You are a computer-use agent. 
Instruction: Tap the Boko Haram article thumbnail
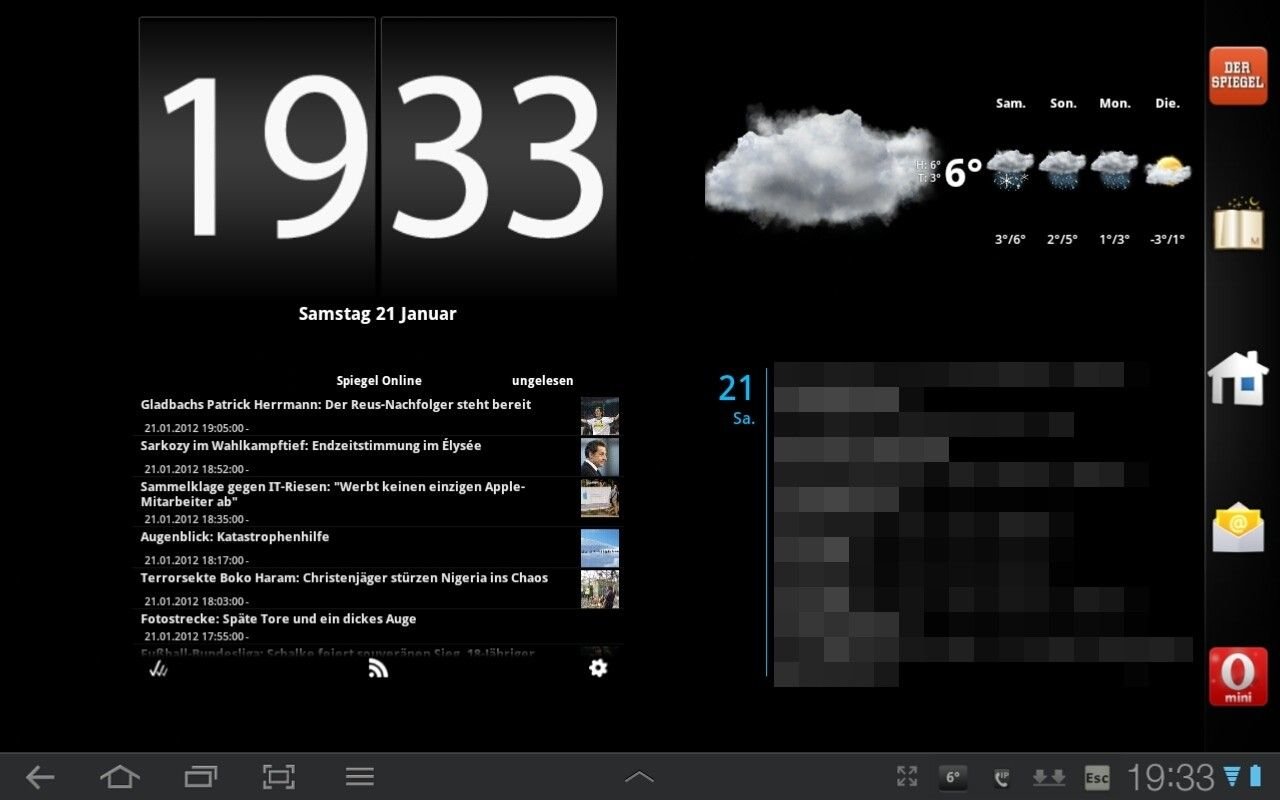[x=599, y=589]
